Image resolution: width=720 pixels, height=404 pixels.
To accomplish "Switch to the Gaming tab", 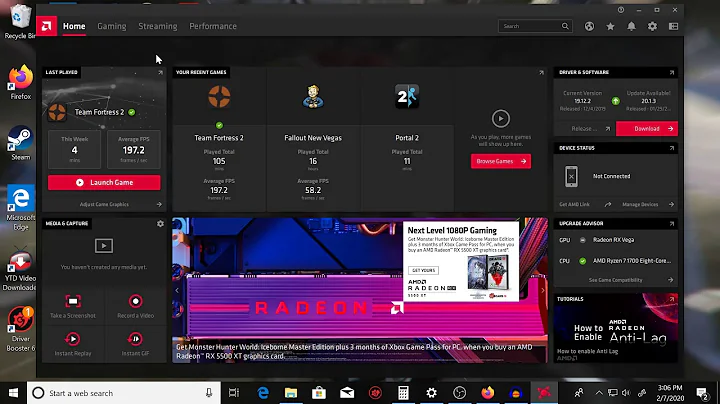I will (x=112, y=26).
